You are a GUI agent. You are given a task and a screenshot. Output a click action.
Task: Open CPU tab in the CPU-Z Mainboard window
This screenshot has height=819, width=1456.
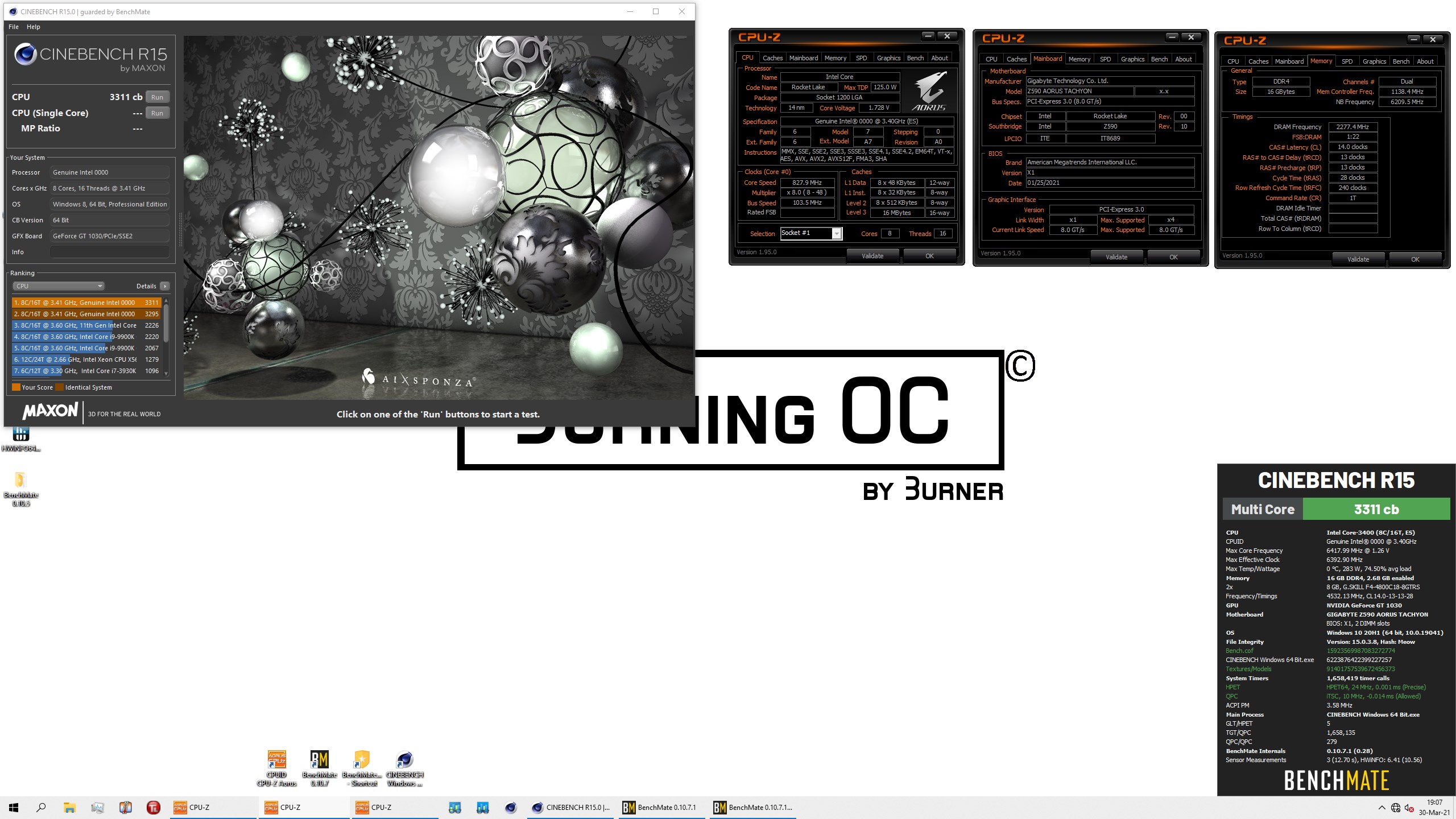[x=991, y=59]
